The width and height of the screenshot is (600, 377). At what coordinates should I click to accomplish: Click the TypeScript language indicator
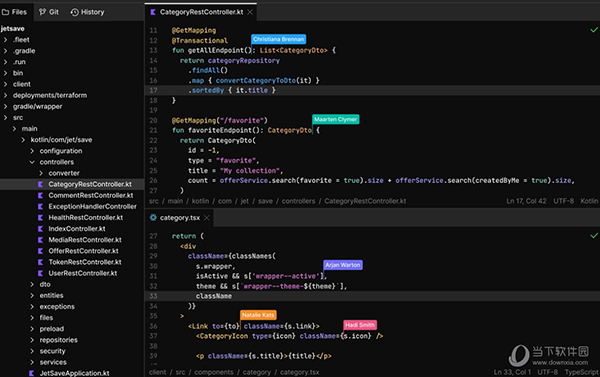click(x=581, y=372)
